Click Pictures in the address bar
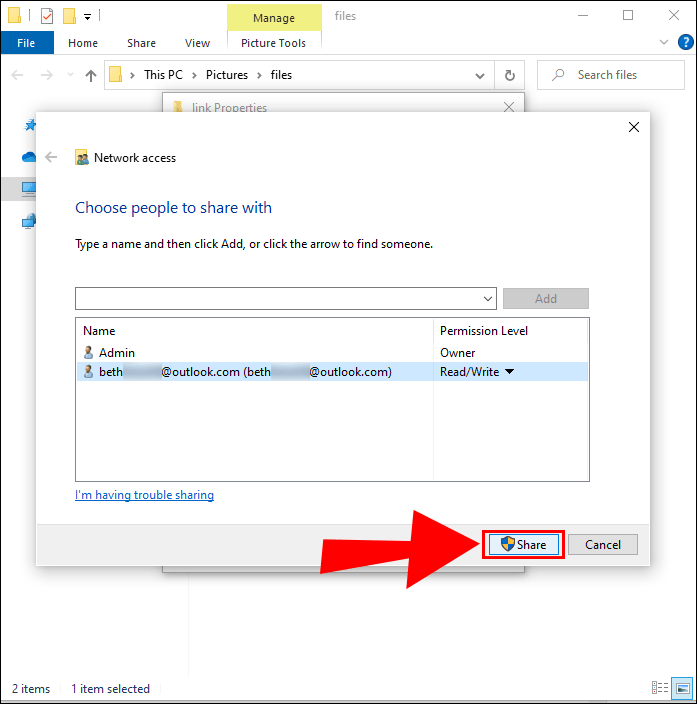 (x=227, y=75)
